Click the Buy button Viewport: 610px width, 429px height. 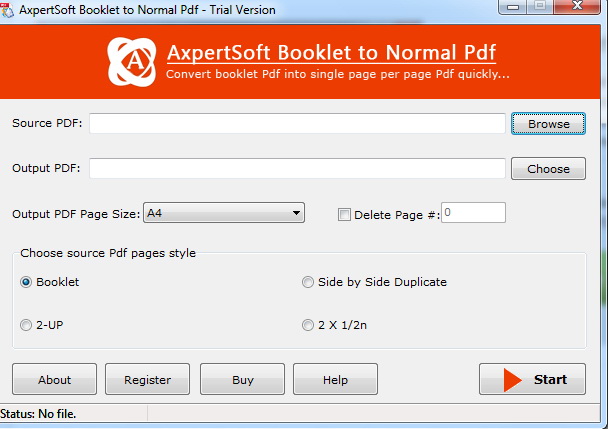pyautogui.click(x=242, y=380)
